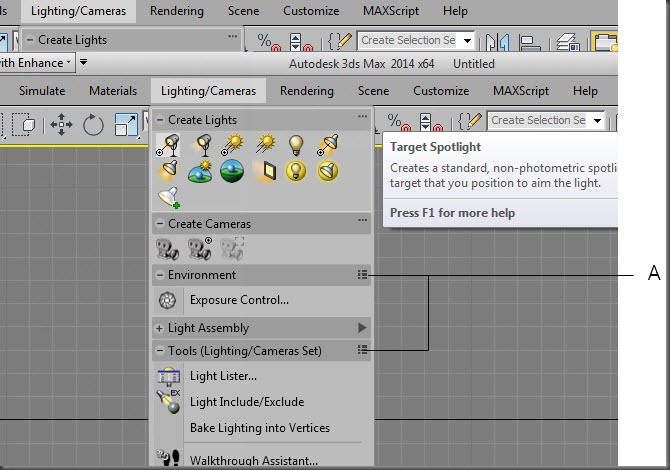
Task: Click the lamp icon with green plus
Action: (169, 198)
